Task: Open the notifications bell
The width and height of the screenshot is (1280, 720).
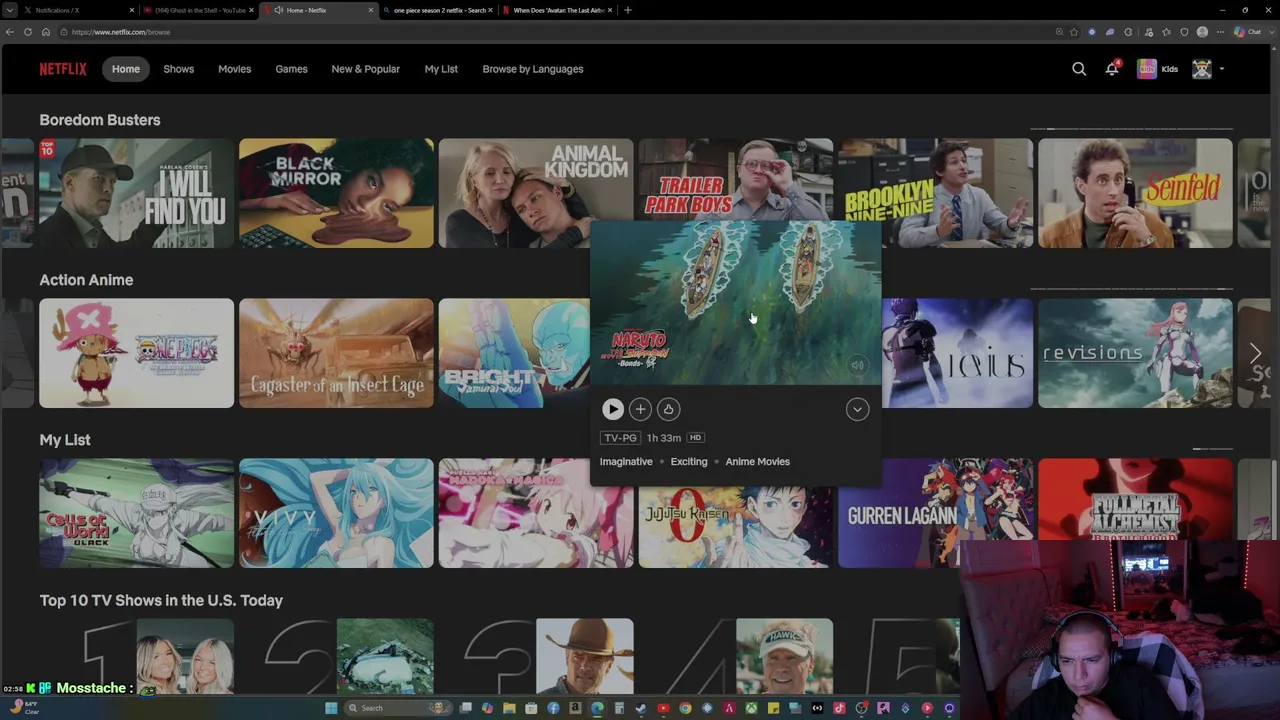Action: click(1112, 69)
